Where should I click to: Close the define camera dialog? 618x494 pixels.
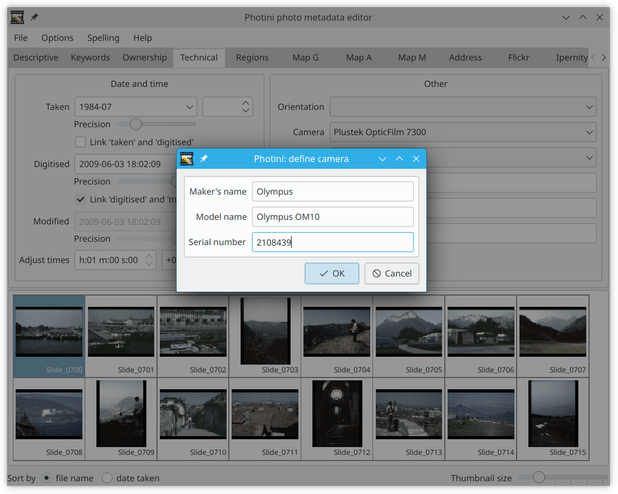[x=416, y=159]
